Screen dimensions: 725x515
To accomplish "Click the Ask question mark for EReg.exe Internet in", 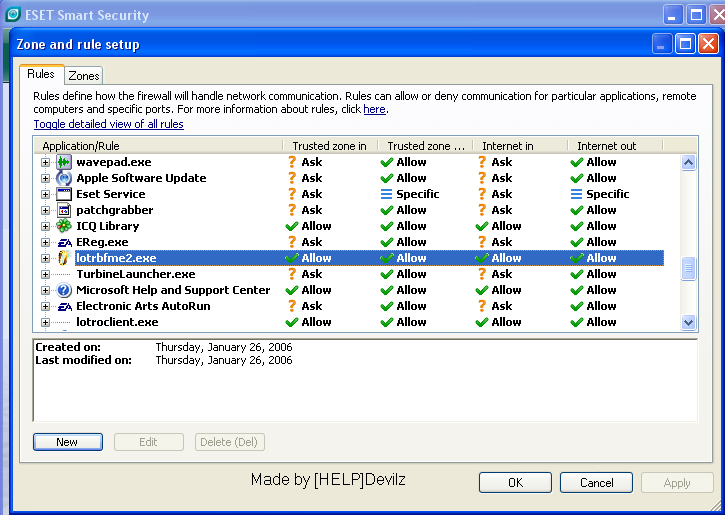I will [x=482, y=242].
